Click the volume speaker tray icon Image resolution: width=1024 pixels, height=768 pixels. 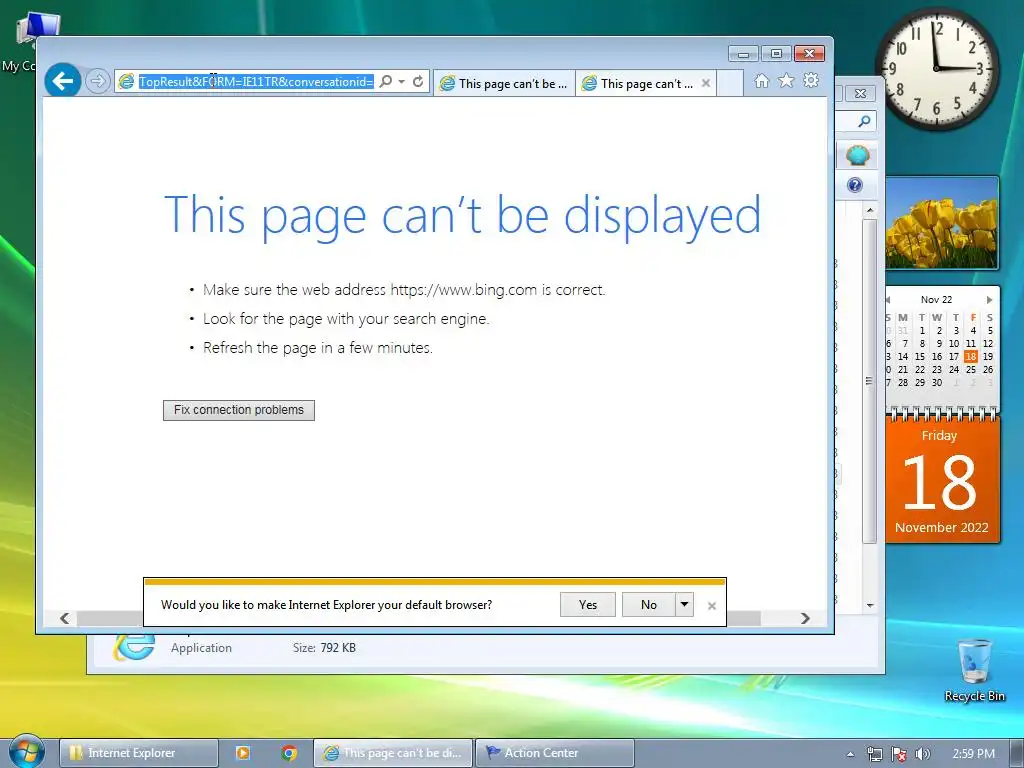(922, 754)
